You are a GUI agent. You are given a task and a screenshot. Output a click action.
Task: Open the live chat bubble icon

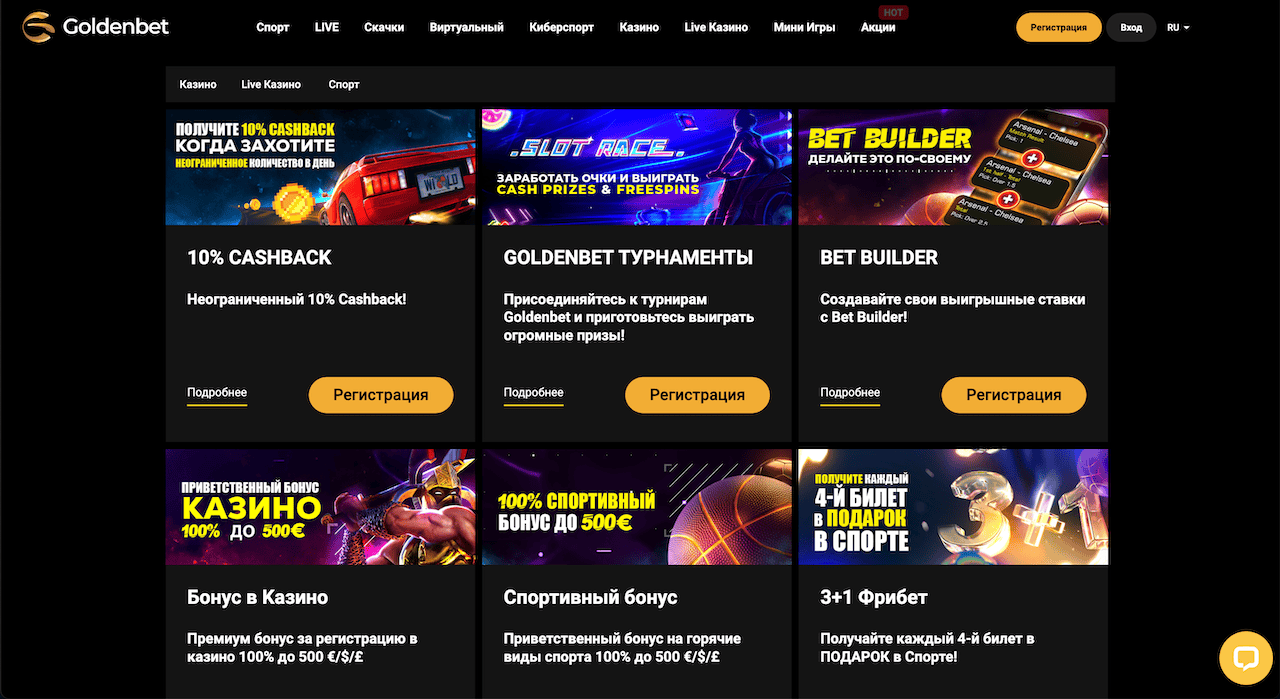coord(1245,658)
